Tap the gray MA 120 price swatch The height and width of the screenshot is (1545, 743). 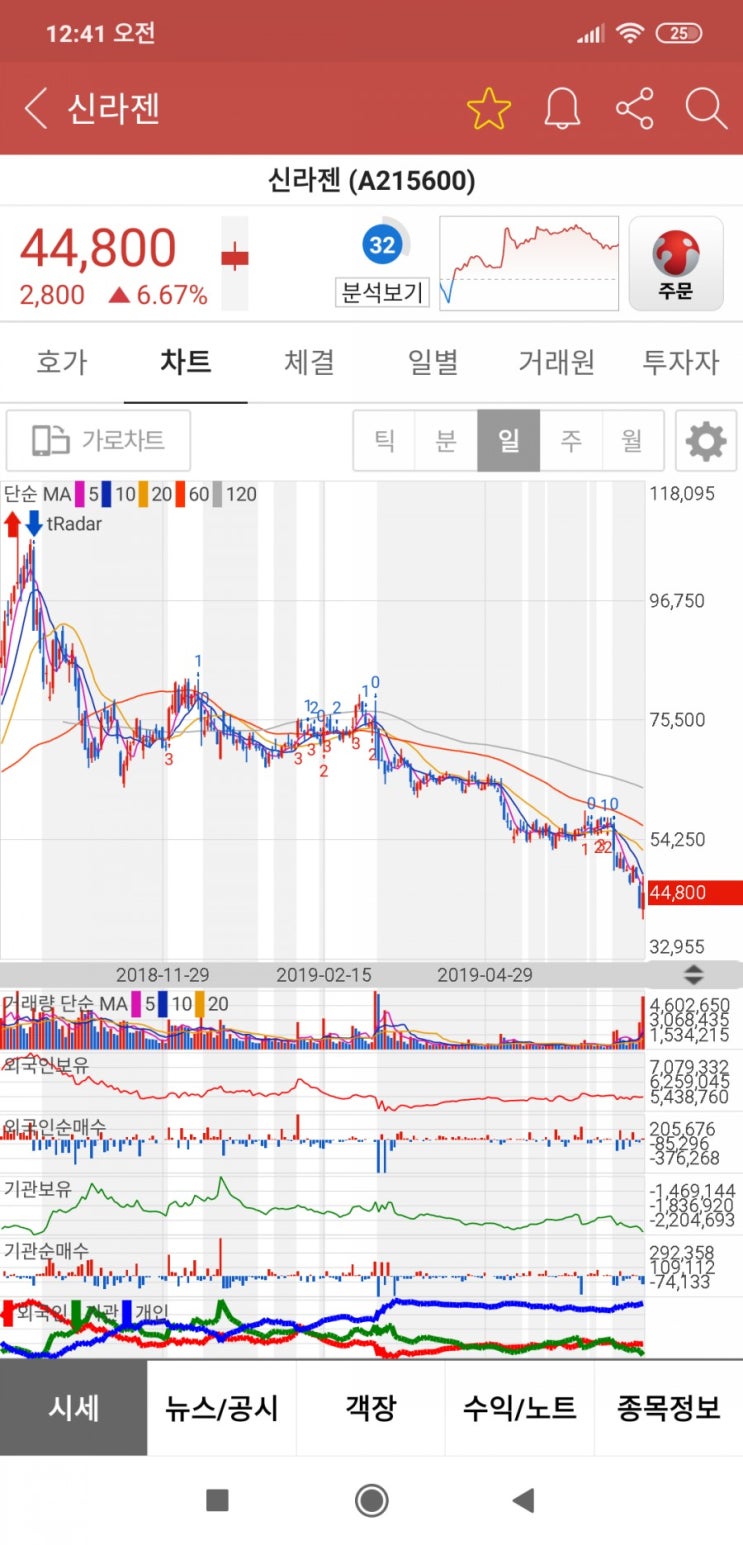point(216,494)
